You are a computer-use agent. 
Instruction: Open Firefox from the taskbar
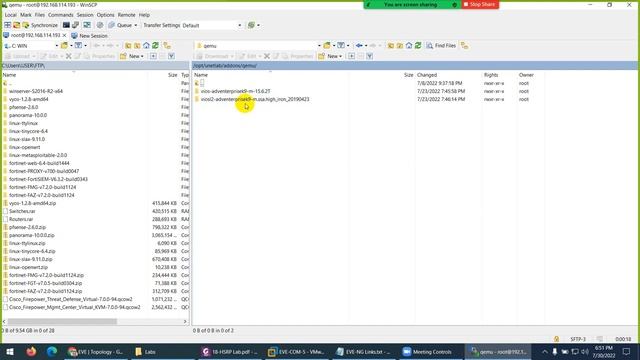[x=31, y=351]
